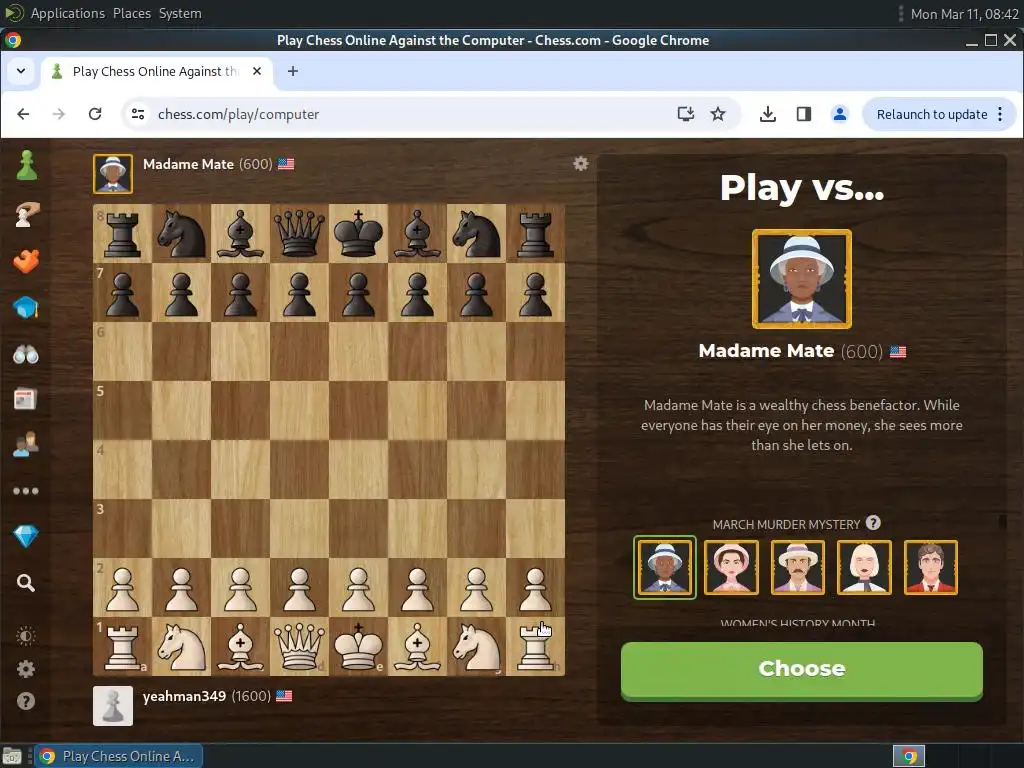1024x768 pixels.
Task: Click the taskbar Play Chess Online window entry
Action: coord(118,756)
